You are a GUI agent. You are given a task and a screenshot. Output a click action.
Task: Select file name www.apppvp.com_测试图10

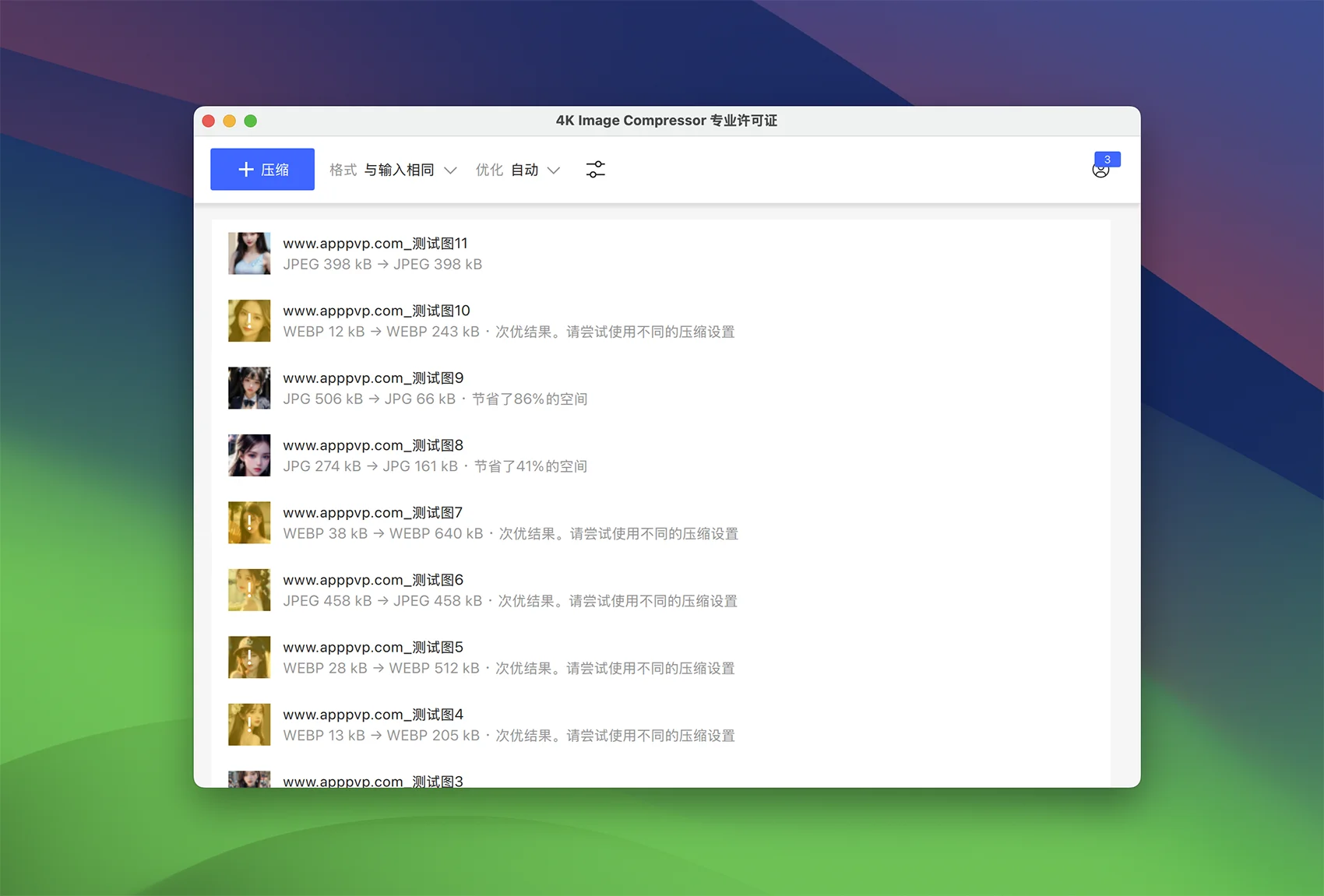(x=377, y=311)
